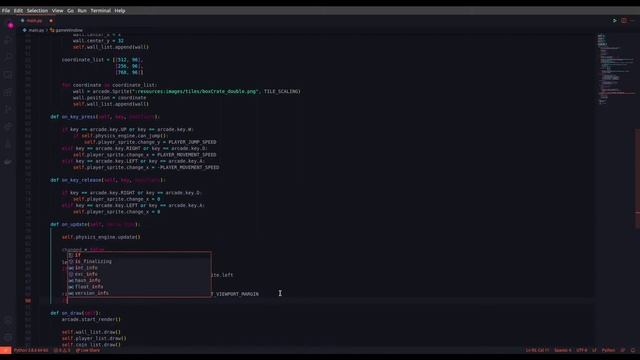Click the boxCrate_double.png string
Screen dimensions: 640x360
coord(197,91)
